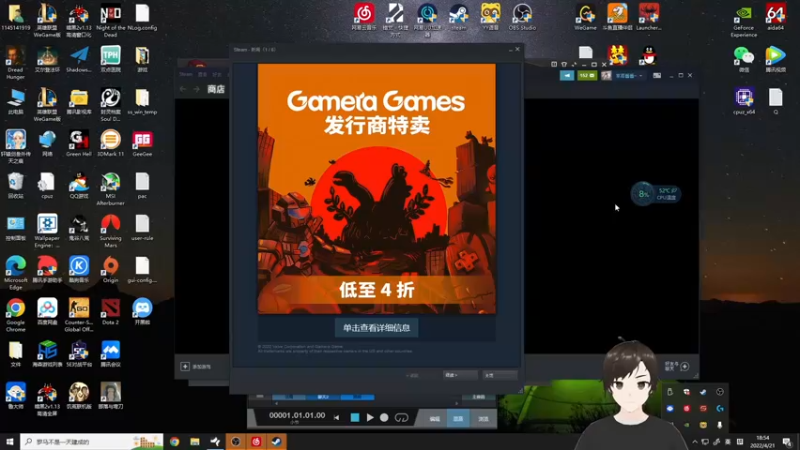Go forward with Steam's right arrow button

[196, 89]
